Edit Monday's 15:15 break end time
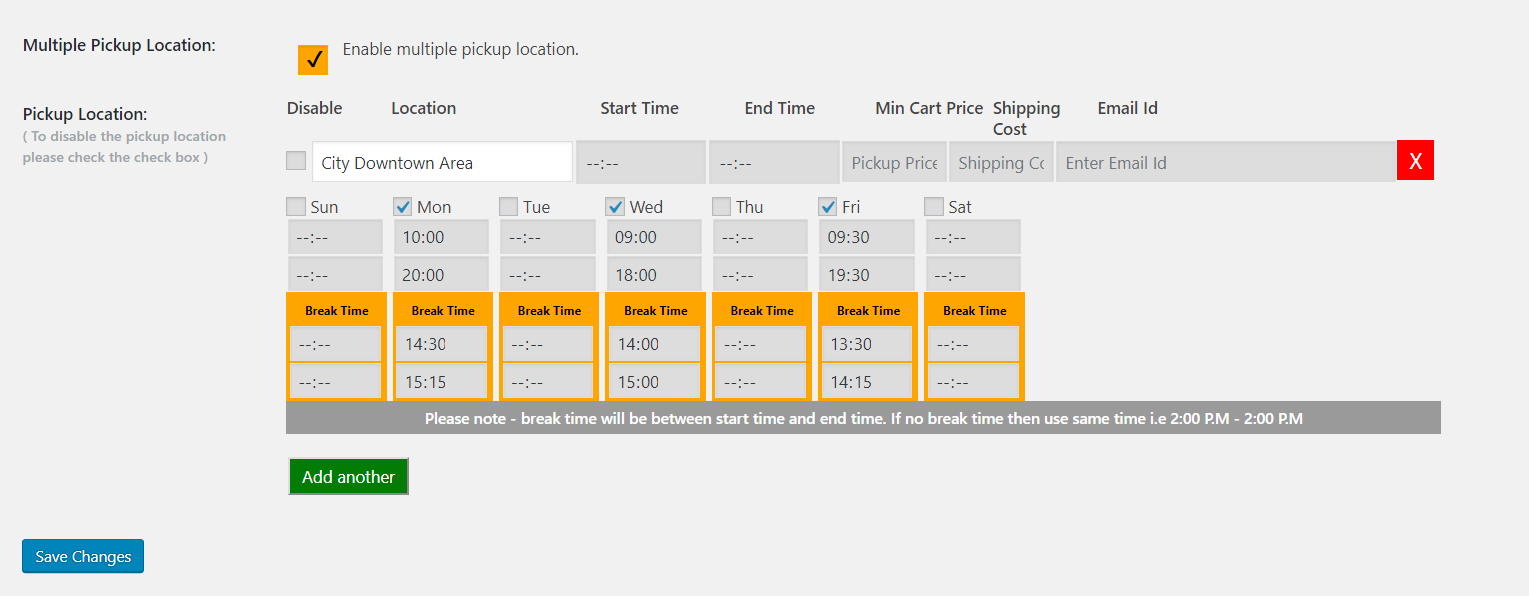The image size is (1529, 596). [x=442, y=381]
